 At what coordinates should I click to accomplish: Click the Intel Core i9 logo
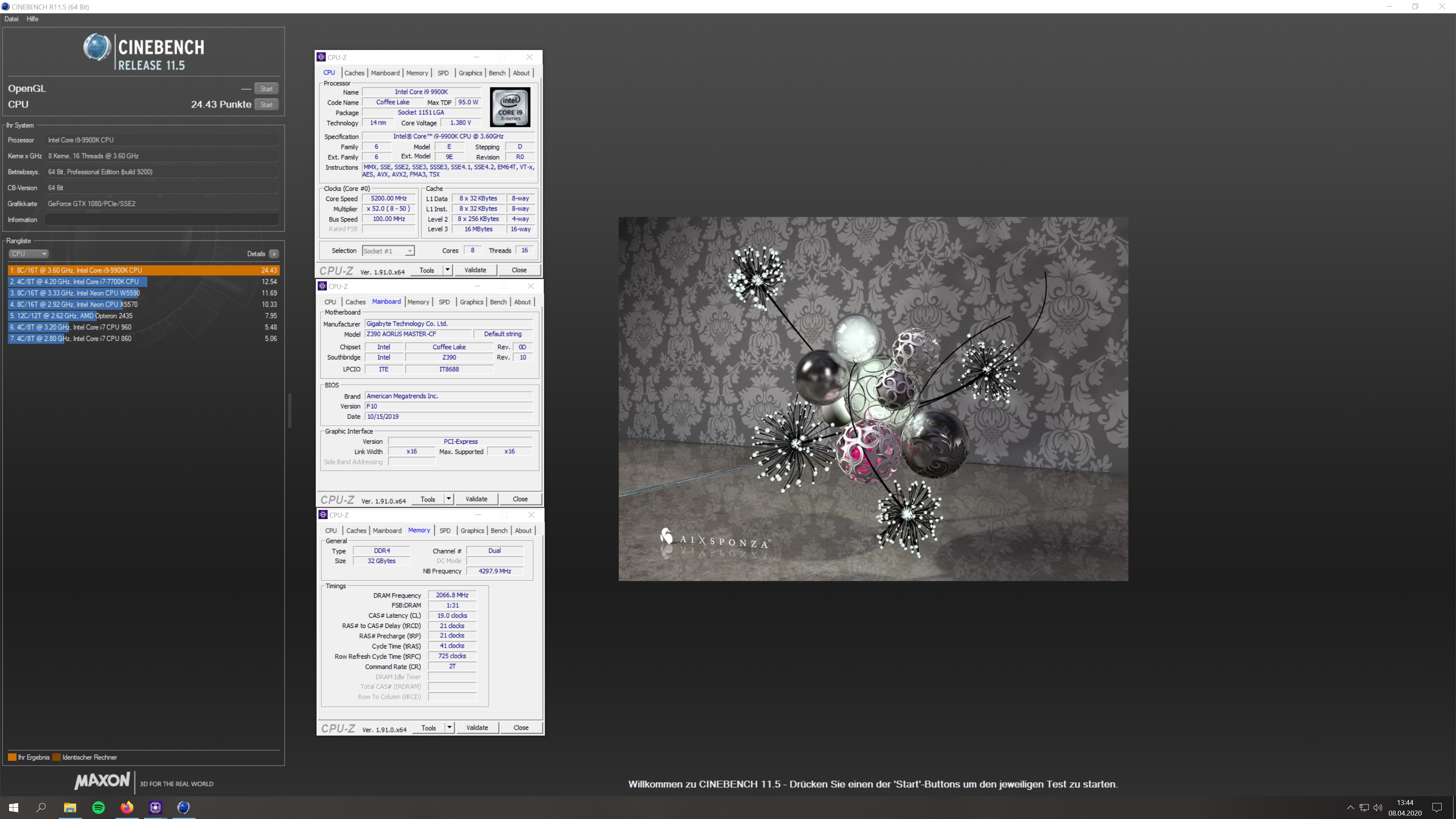click(x=510, y=107)
